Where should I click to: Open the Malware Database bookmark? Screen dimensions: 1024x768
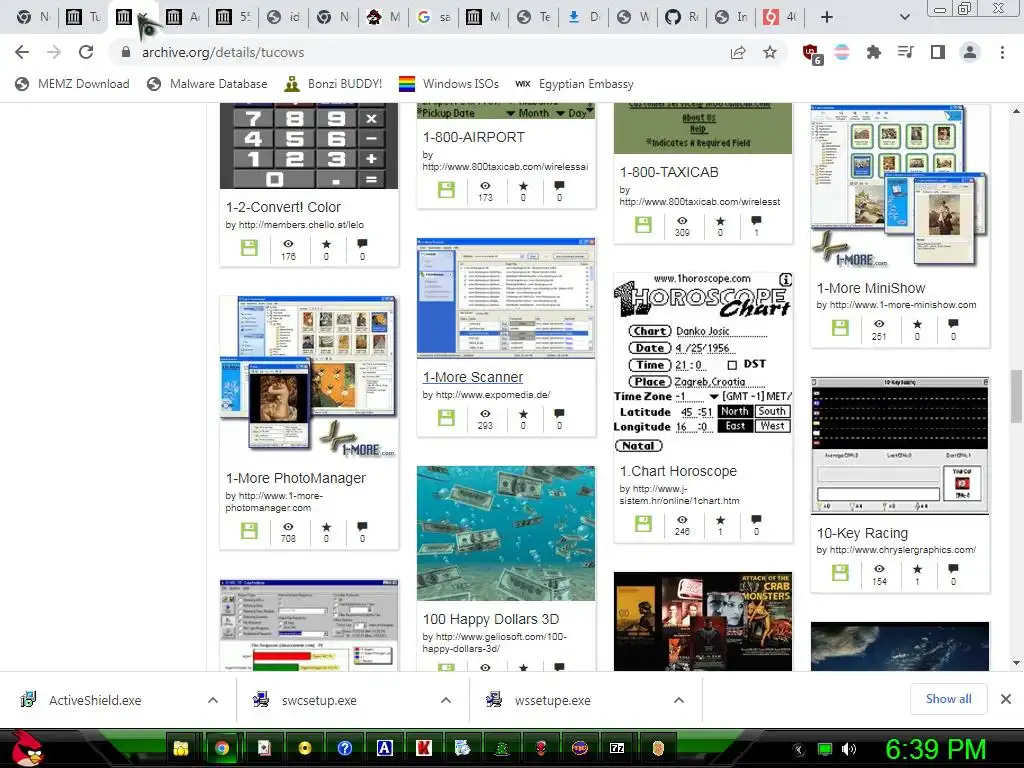[x=208, y=84]
